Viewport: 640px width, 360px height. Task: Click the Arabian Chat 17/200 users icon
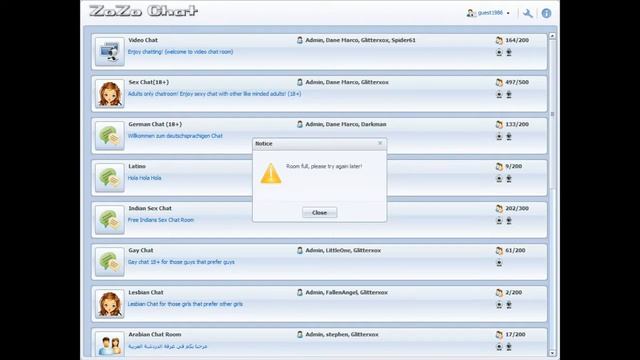499,334
